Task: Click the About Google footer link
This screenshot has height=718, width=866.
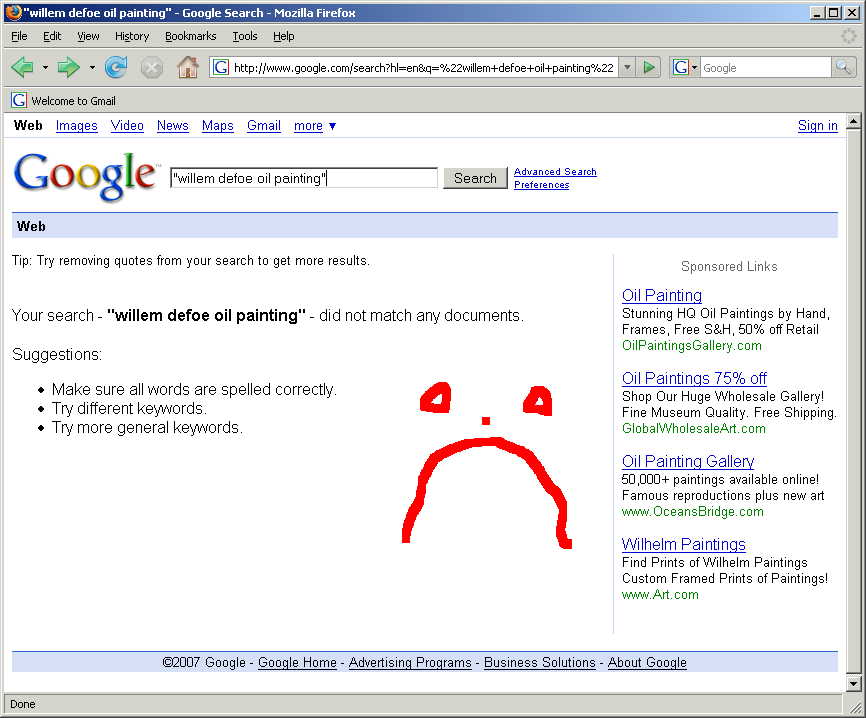Action: (647, 662)
